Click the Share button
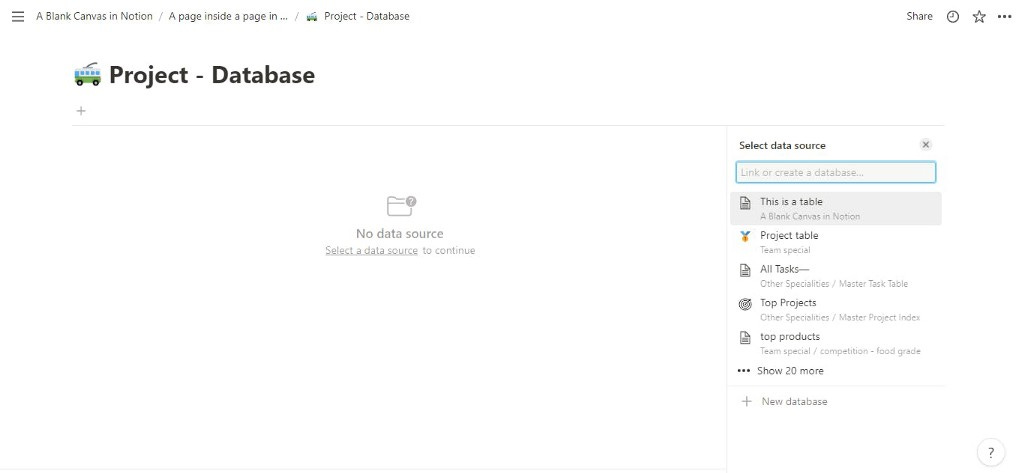This screenshot has width=1024, height=473. [919, 16]
